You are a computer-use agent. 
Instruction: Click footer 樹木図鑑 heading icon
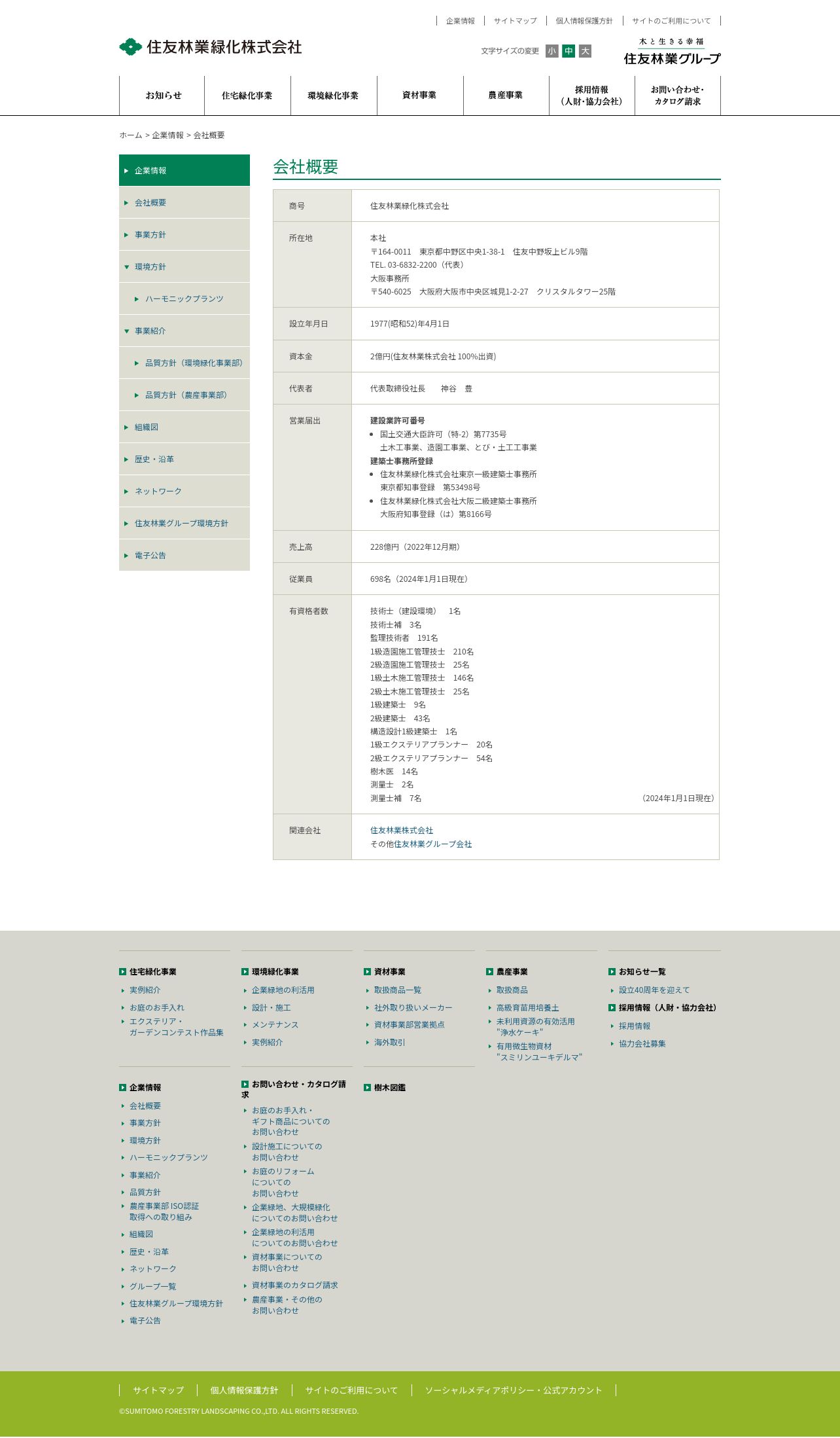pos(367,1088)
